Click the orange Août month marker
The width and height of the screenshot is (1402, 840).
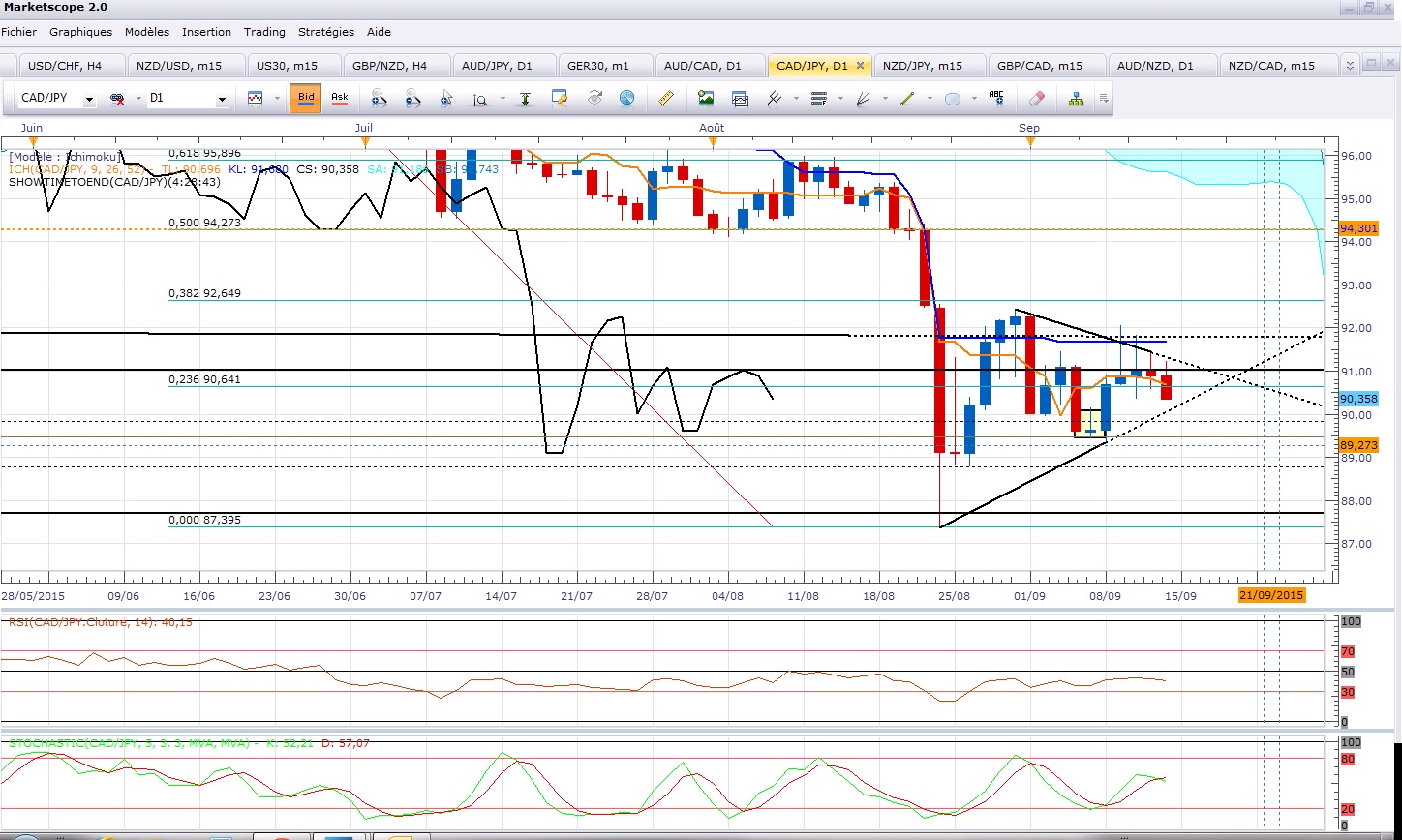pos(713,142)
